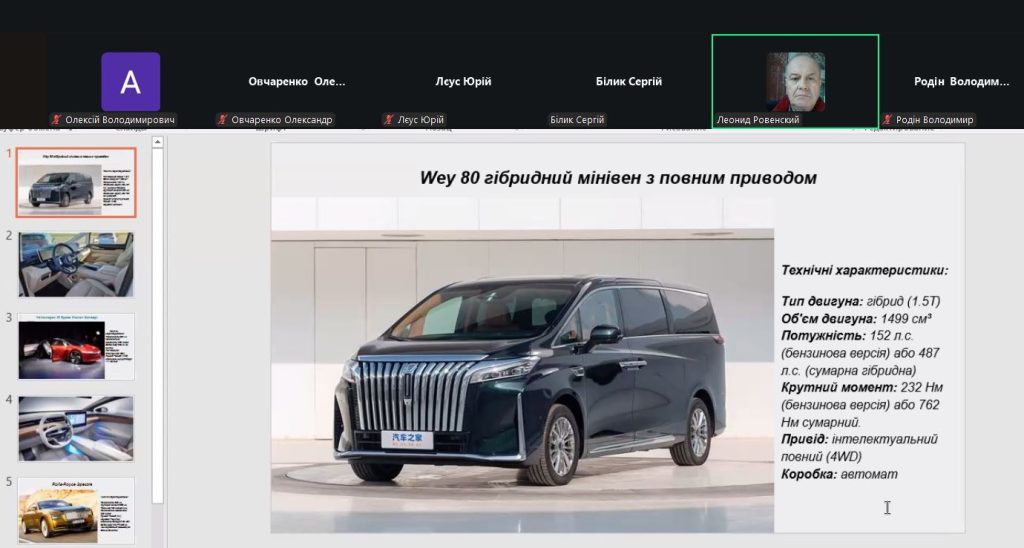Click muted mic icon beside Лєус Юрій label
Viewport: 1024px width, 548px height.
pyautogui.click(x=388, y=120)
